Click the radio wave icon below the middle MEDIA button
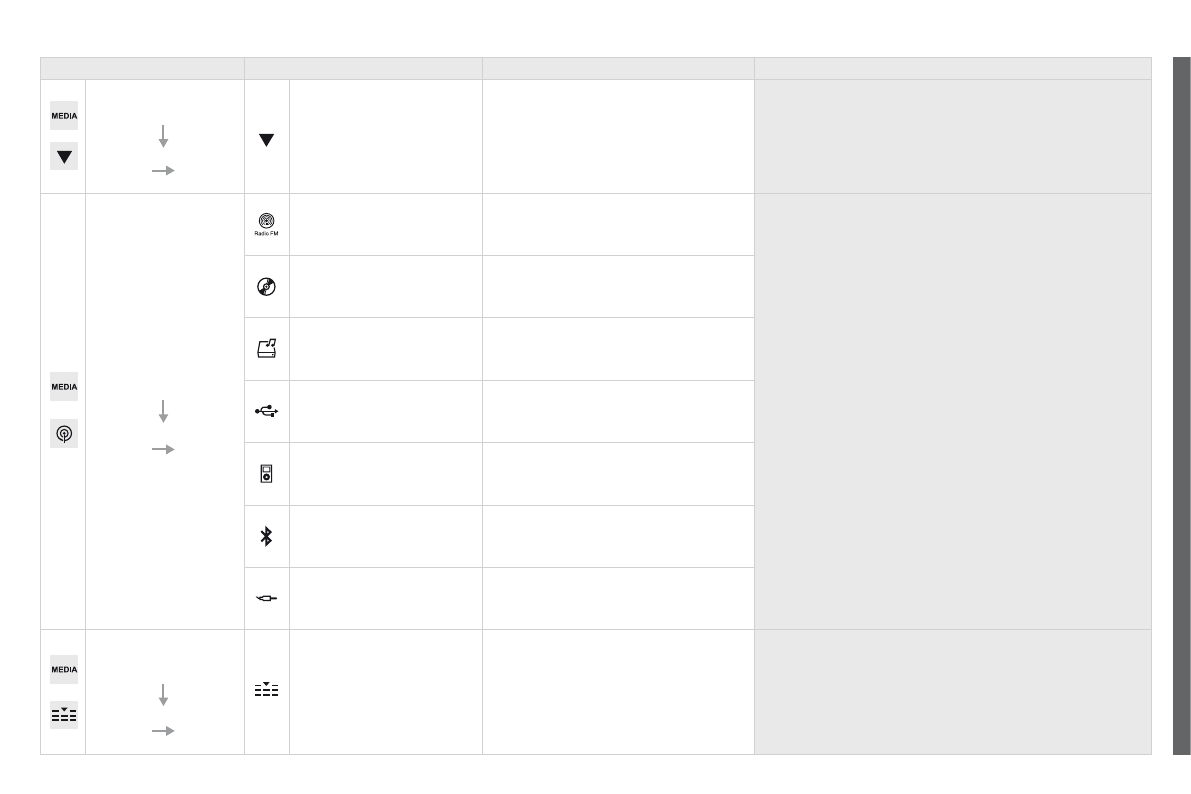Screen dimensions: 1191x794 [64, 434]
